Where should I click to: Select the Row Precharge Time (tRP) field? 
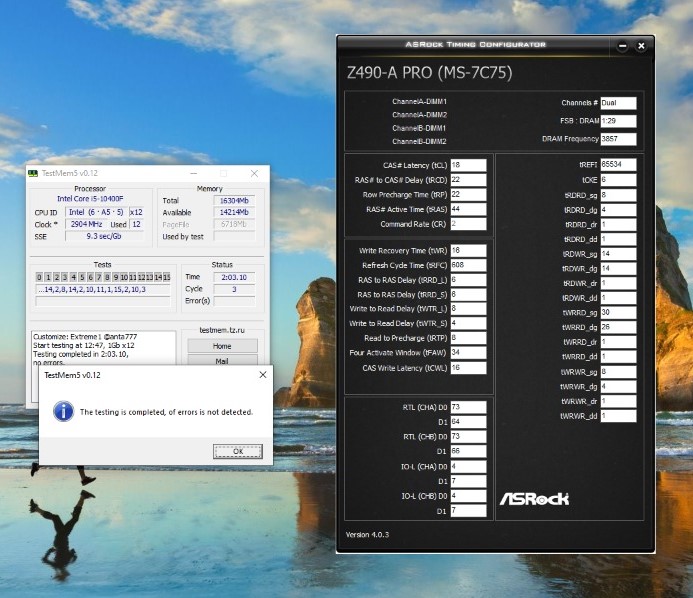coord(468,194)
